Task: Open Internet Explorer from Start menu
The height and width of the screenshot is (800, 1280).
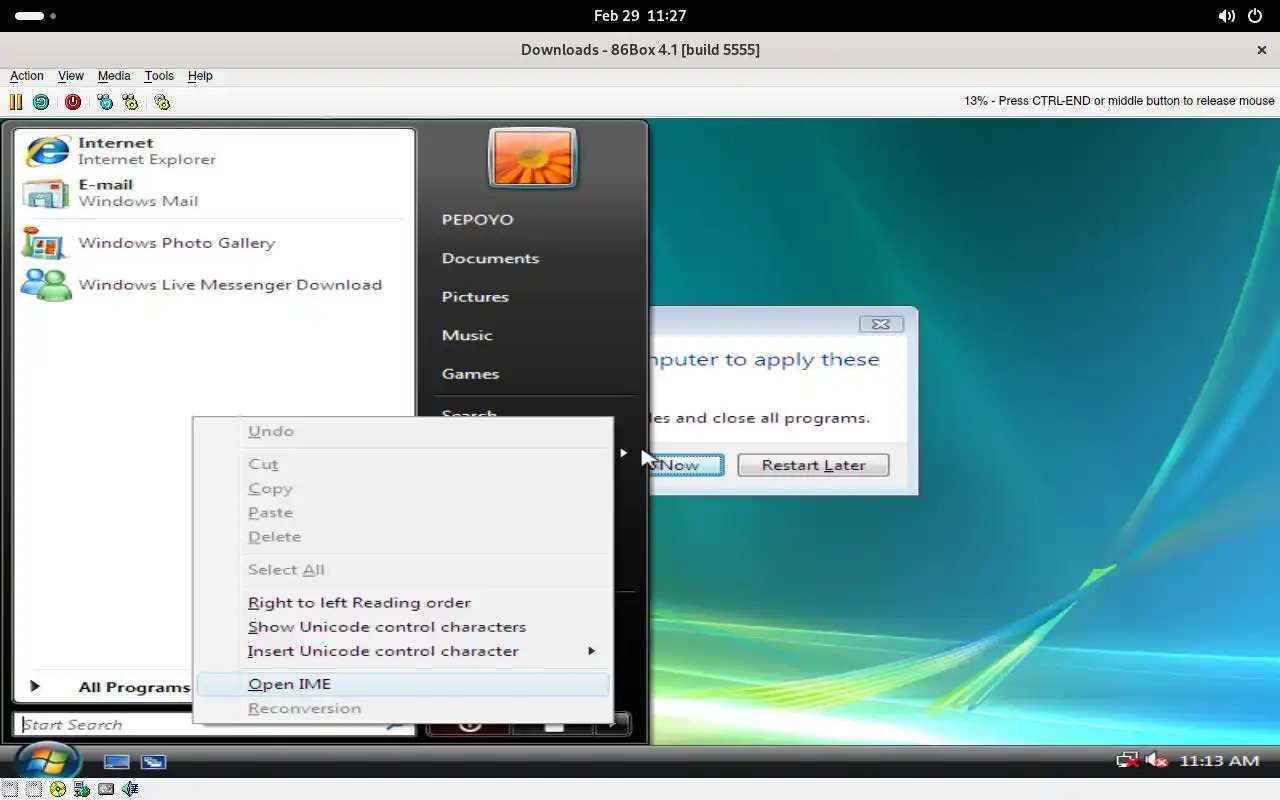Action: [215, 151]
